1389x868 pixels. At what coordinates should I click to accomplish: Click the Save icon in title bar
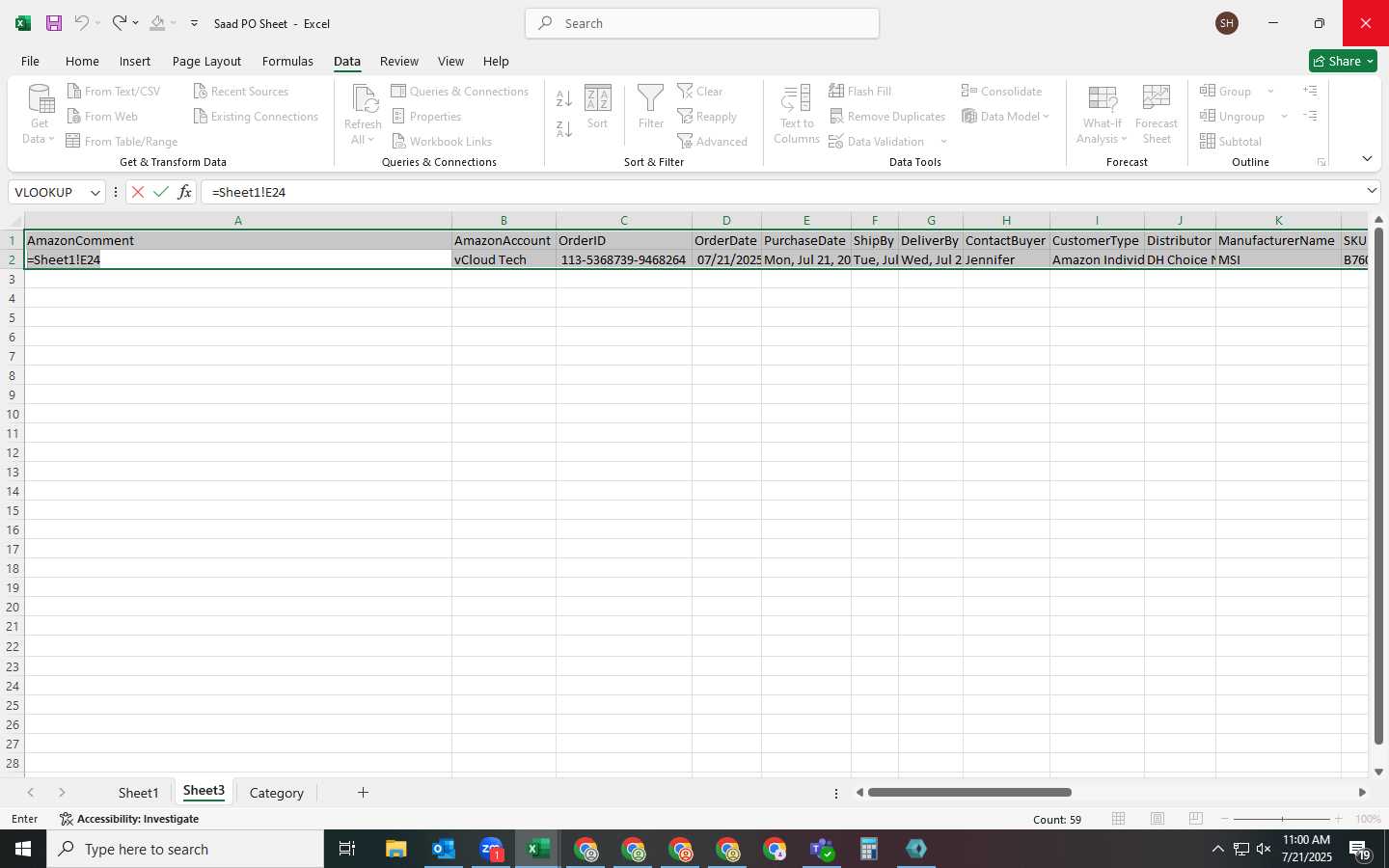click(x=54, y=23)
